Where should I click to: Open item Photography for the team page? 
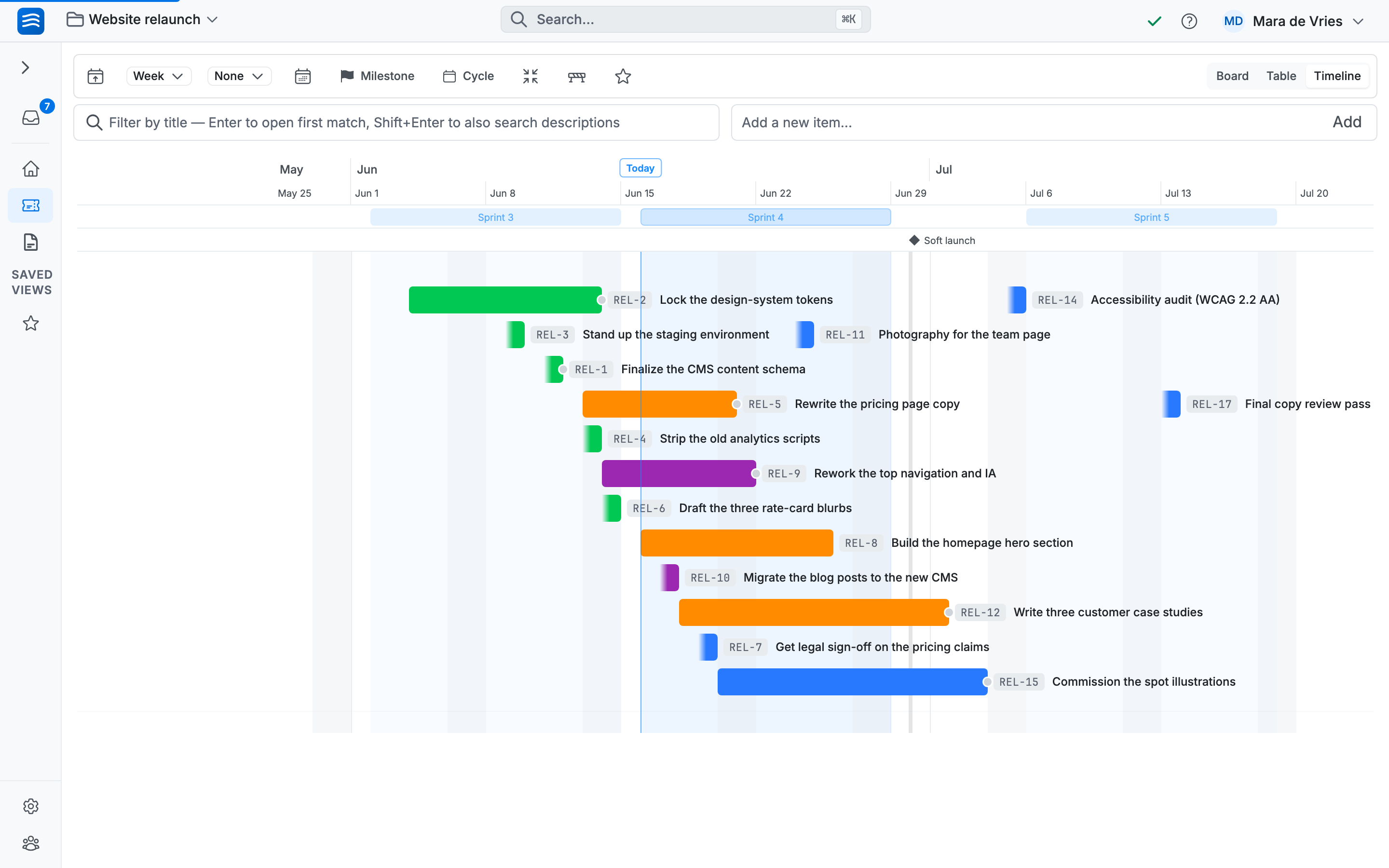(964, 335)
